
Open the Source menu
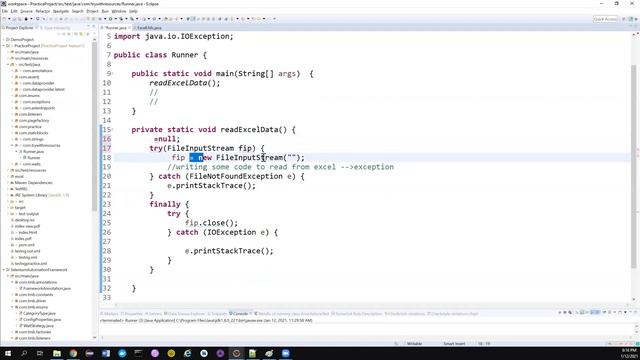[x=26, y=11]
